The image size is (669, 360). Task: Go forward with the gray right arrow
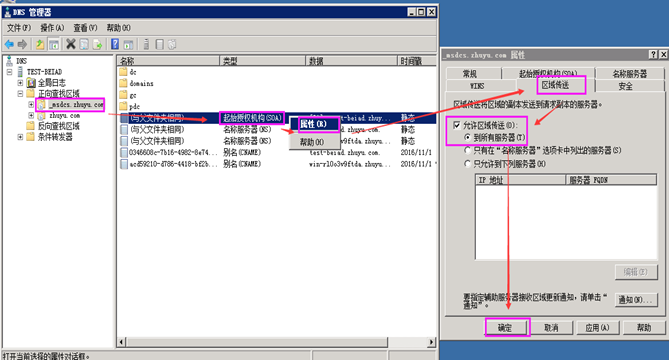click(x=22, y=44)
